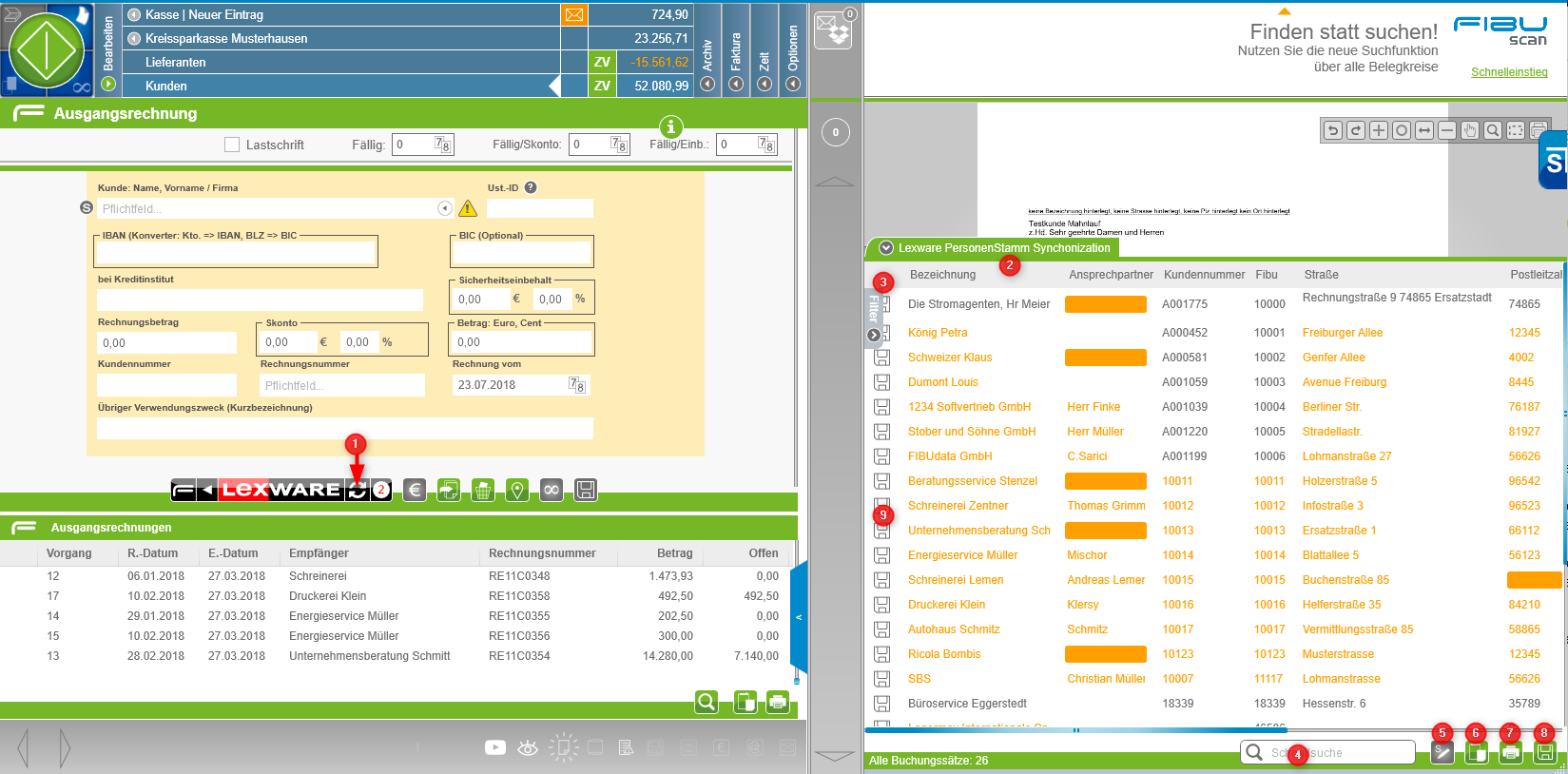Click the ZV button in Lieferanten row
Screen dimensions: 1568x774
(602, 62)
